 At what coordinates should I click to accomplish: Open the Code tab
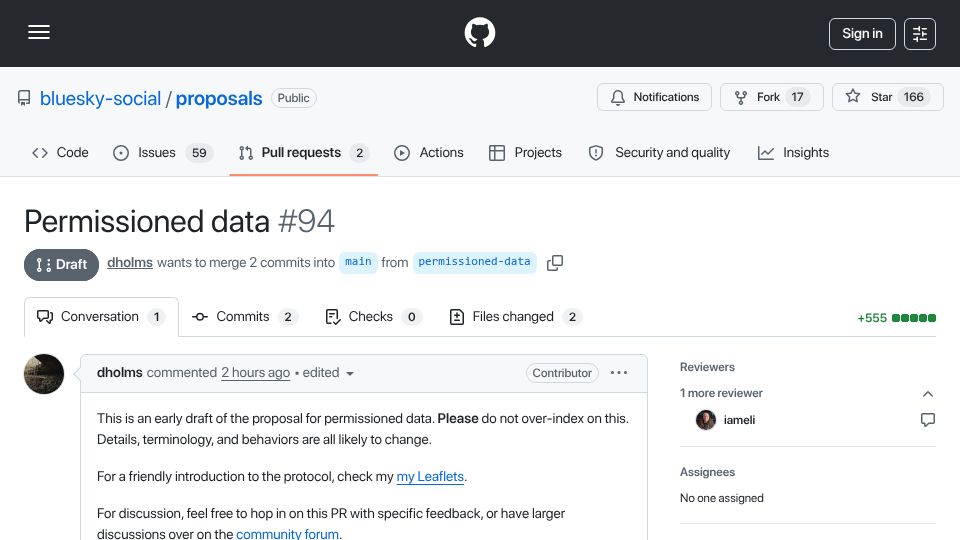point(60,152)
